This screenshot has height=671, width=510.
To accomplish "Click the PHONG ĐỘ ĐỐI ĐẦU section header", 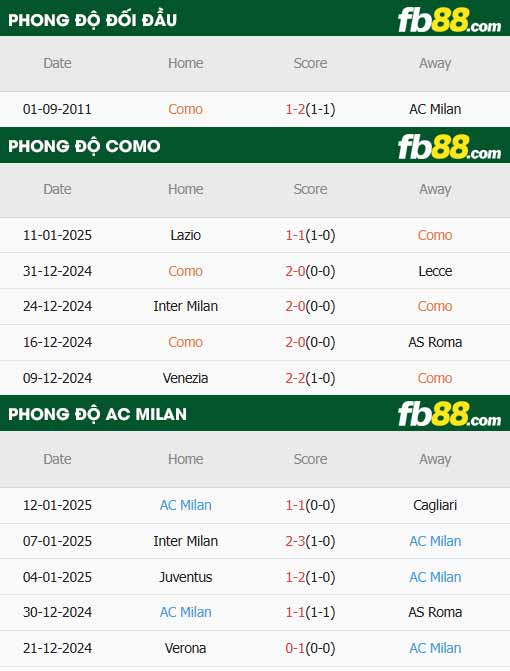I will (92, 20).
